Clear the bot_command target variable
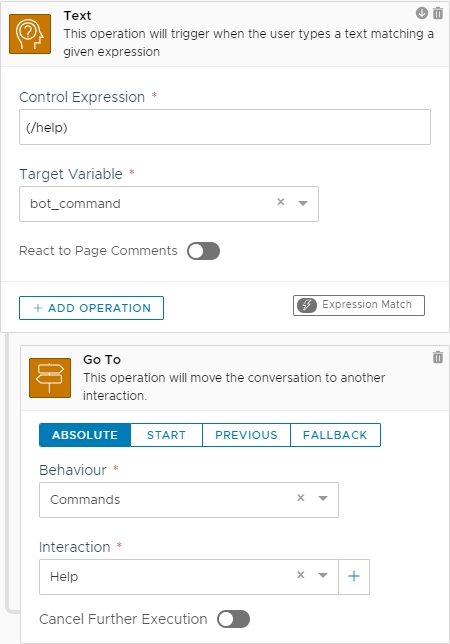Image resolution: width=450 pixels, height=644 pixels. pyautogui.click(x=281, y=202)
